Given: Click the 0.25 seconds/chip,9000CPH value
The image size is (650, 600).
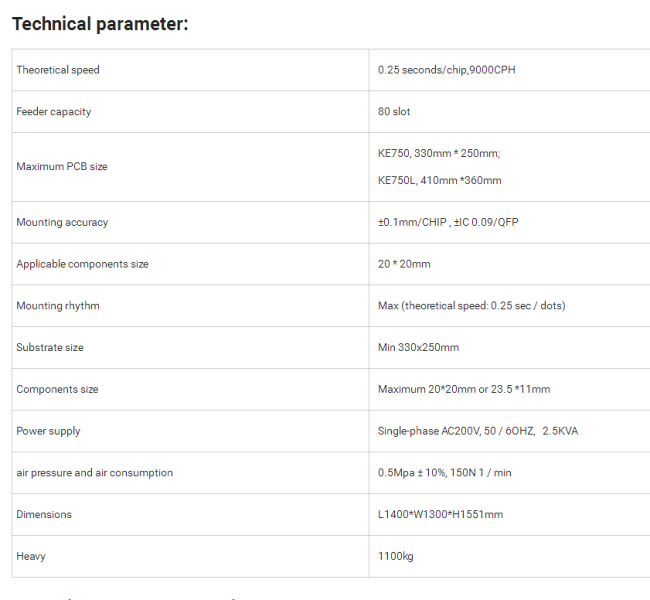Looking at the screenshot, I should point(446,70).
